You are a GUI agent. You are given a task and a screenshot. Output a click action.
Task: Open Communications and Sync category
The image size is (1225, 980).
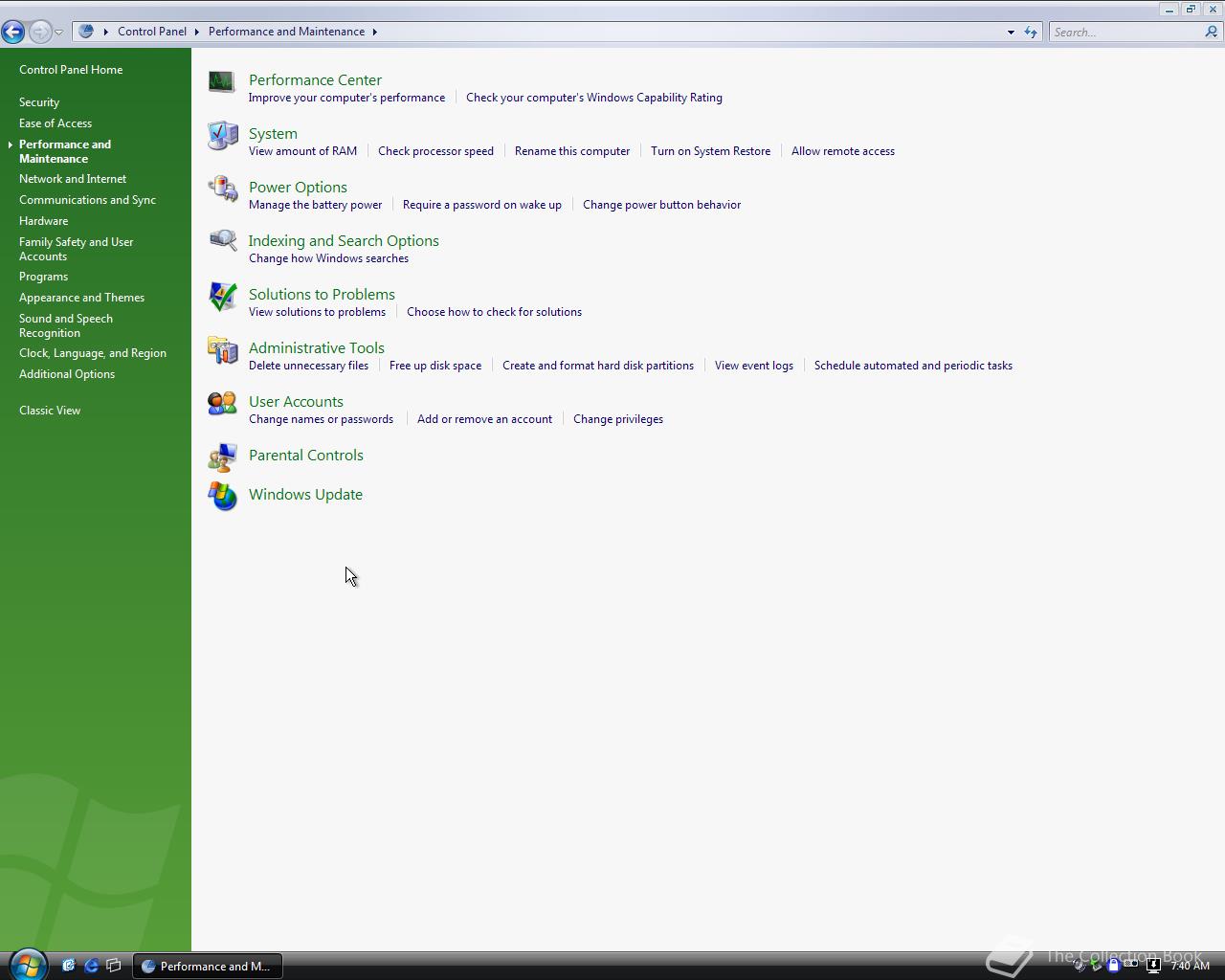click(x=87, y=200)
